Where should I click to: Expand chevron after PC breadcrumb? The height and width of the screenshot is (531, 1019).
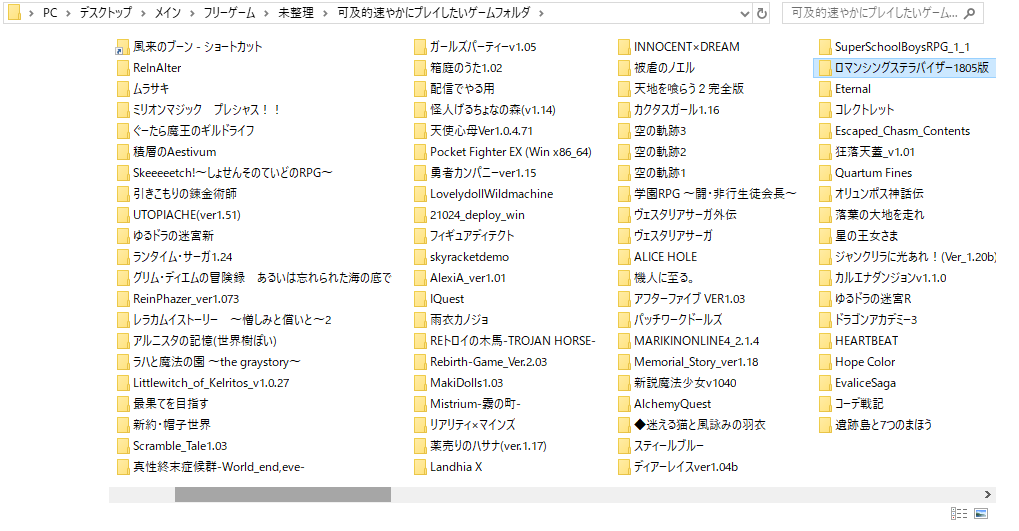click(x=68, y=13)
